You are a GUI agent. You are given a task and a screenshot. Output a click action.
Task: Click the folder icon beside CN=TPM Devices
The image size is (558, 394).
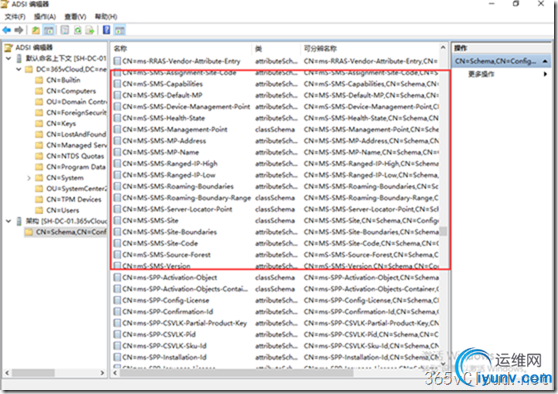(x=39, y=199)
